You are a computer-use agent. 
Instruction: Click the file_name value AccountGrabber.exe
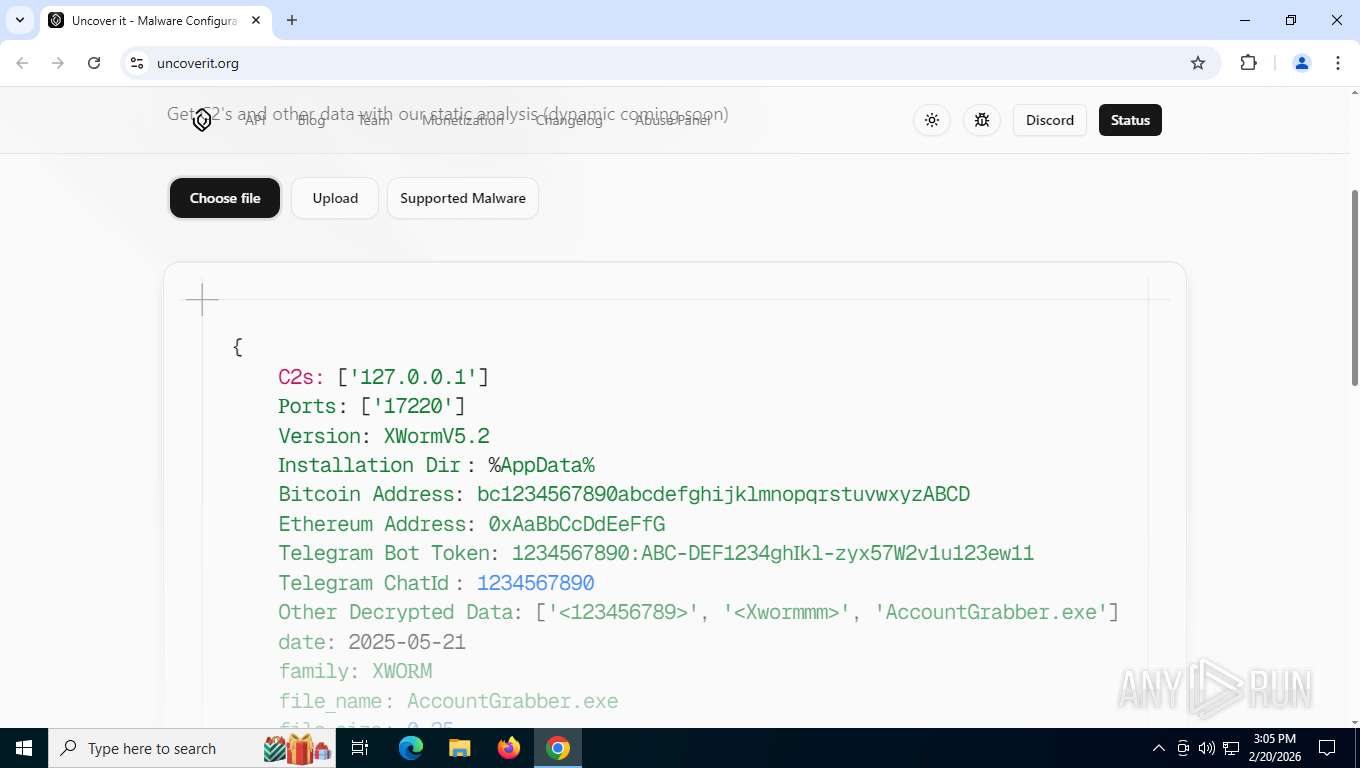[513, 701]
